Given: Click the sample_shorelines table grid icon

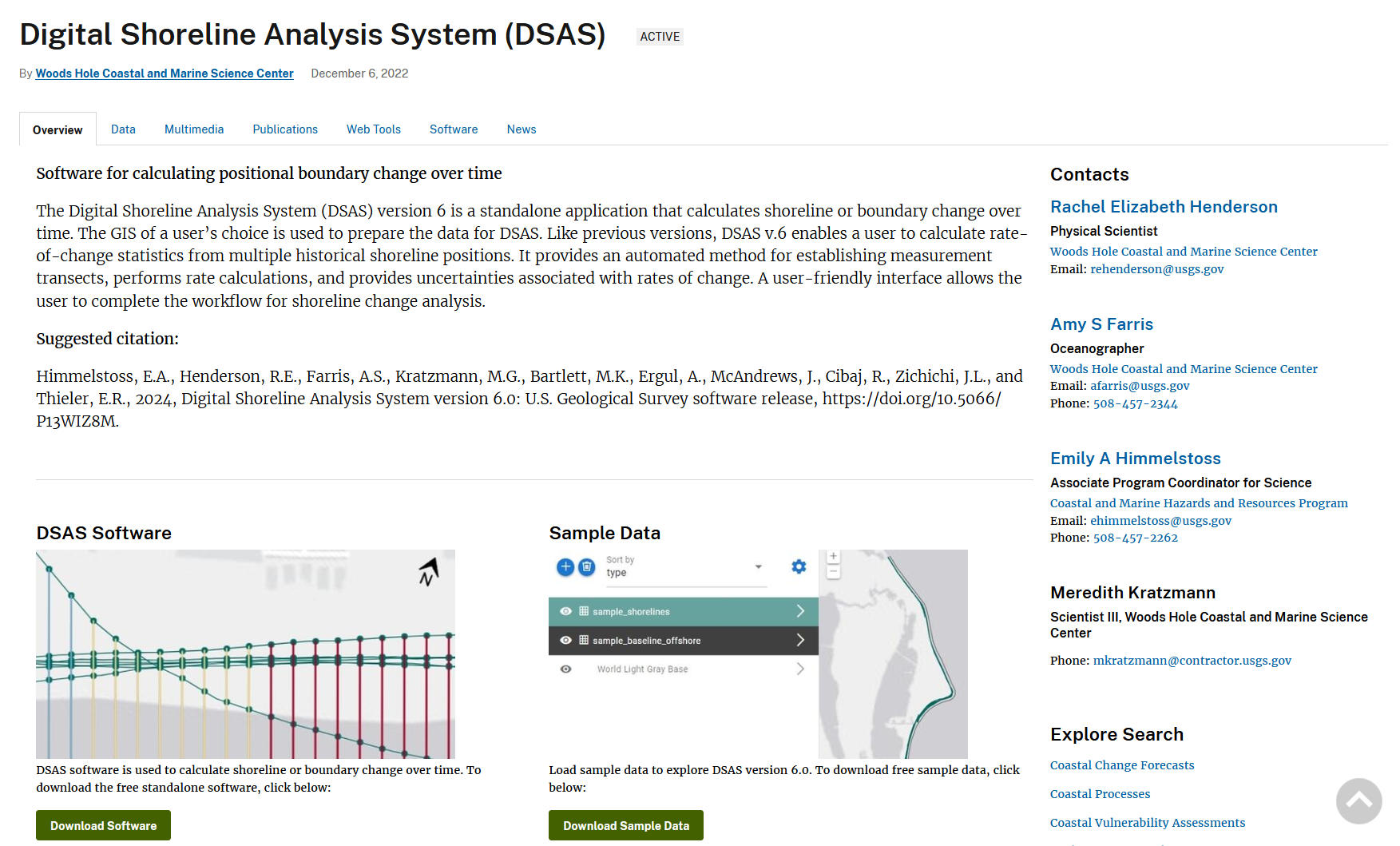Looking at the screenshot, I should click(x=584, y=611).
